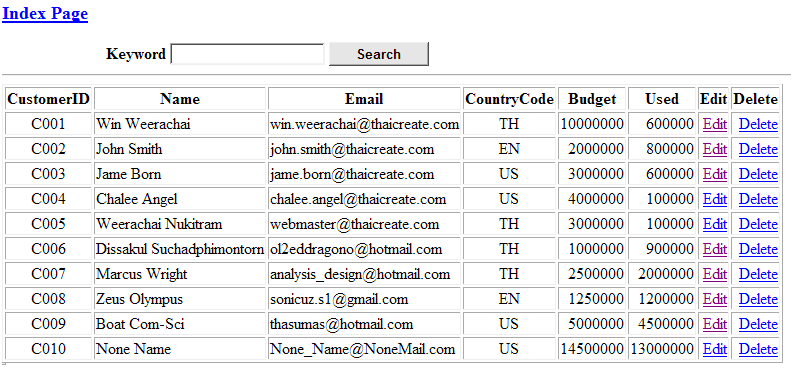Edit customer C010 None Name
This screenshot has width=791, height=371.
click(714, 349)
